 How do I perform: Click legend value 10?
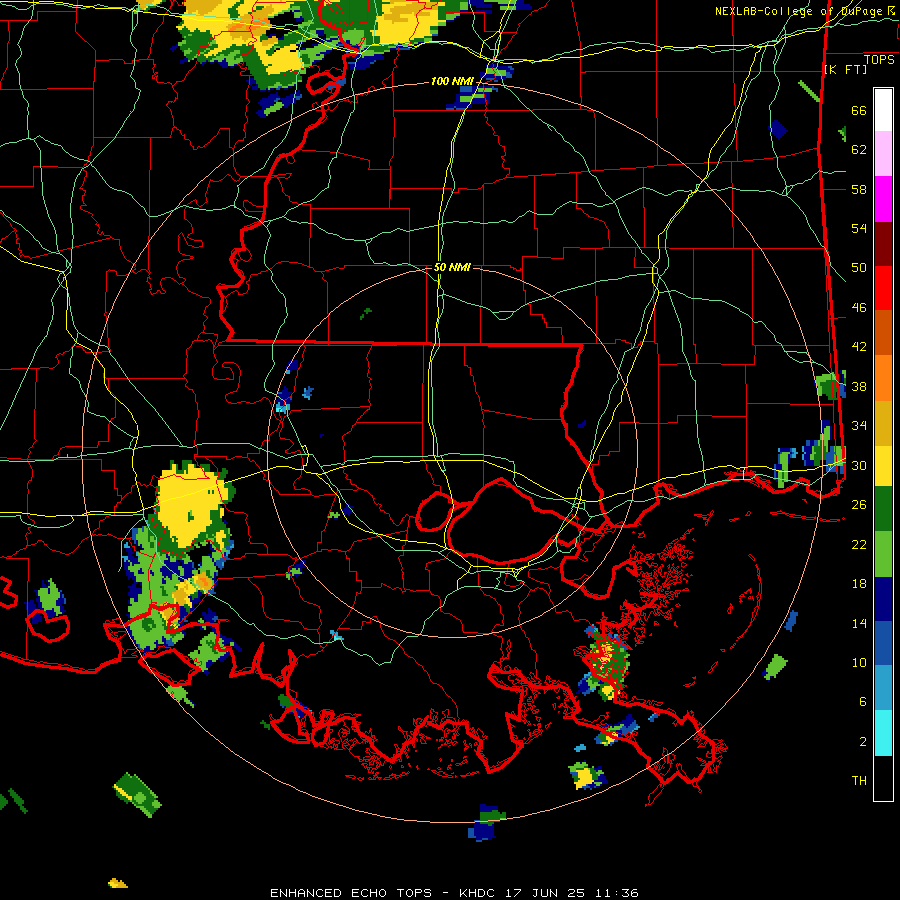coord(859,662)
